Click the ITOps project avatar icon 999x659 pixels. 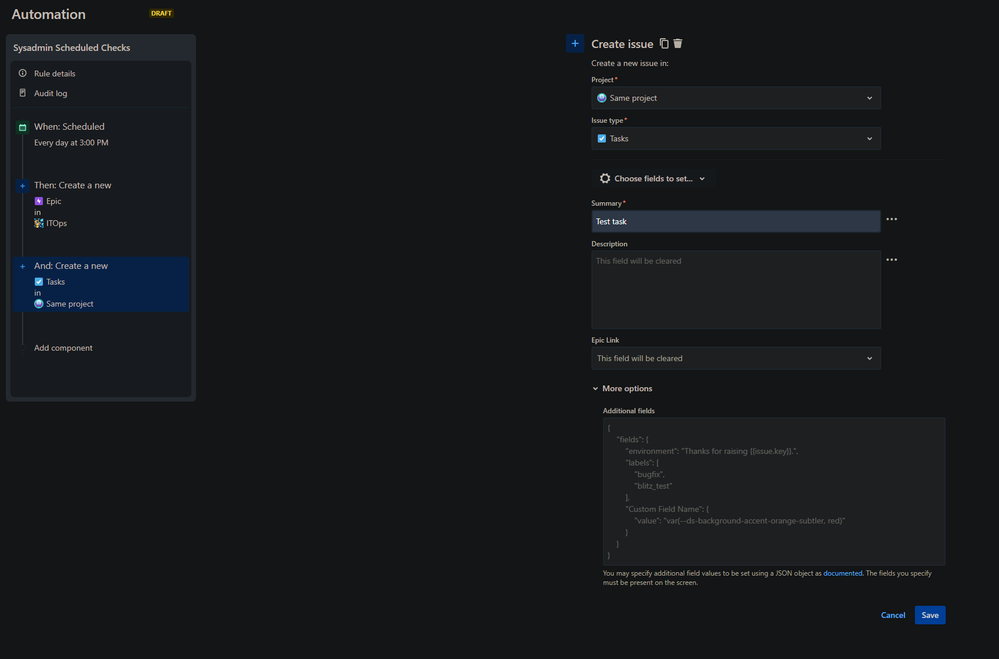[39, 223]
